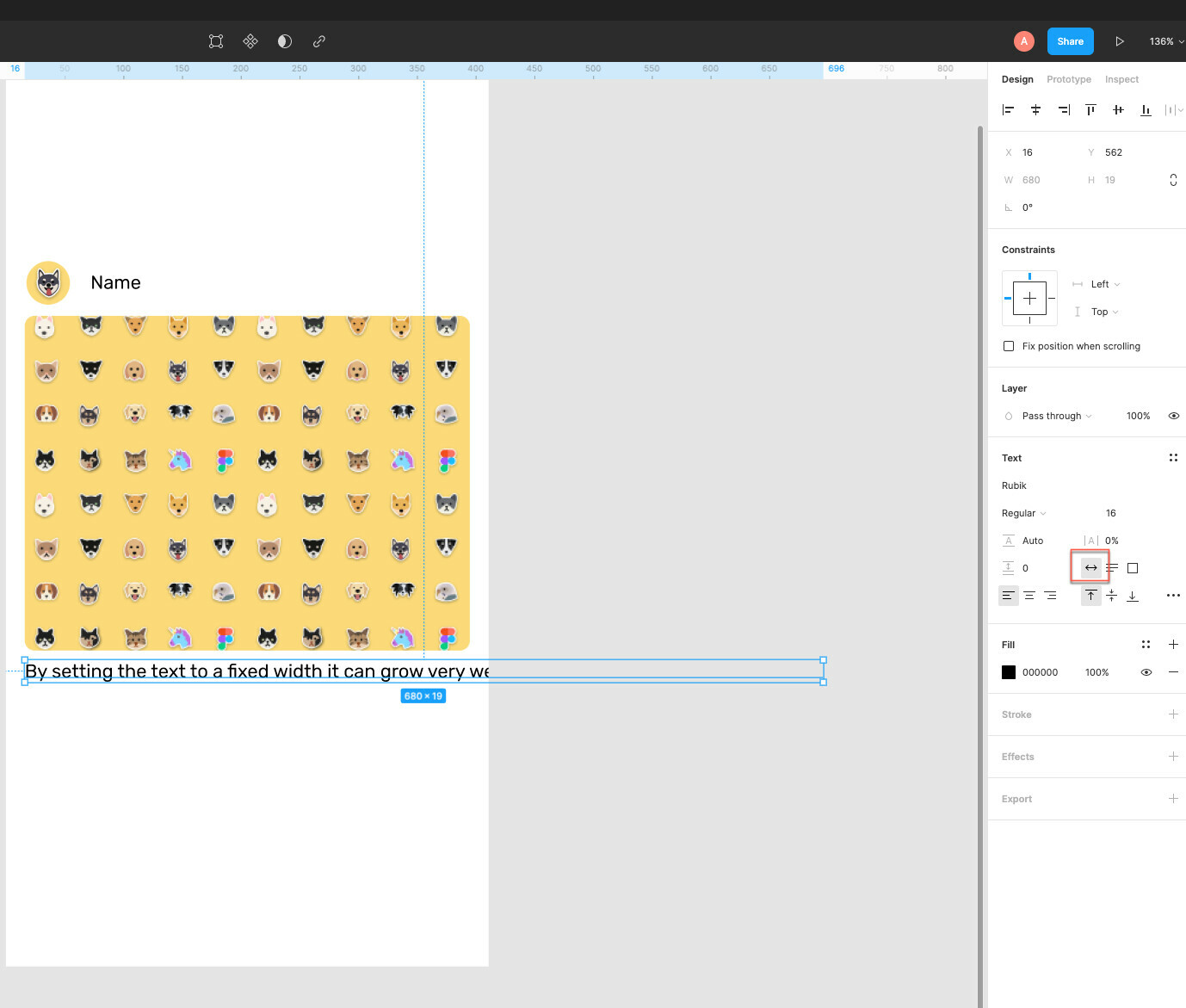Toggle layer visibility eye icon

pos(1173,416)
